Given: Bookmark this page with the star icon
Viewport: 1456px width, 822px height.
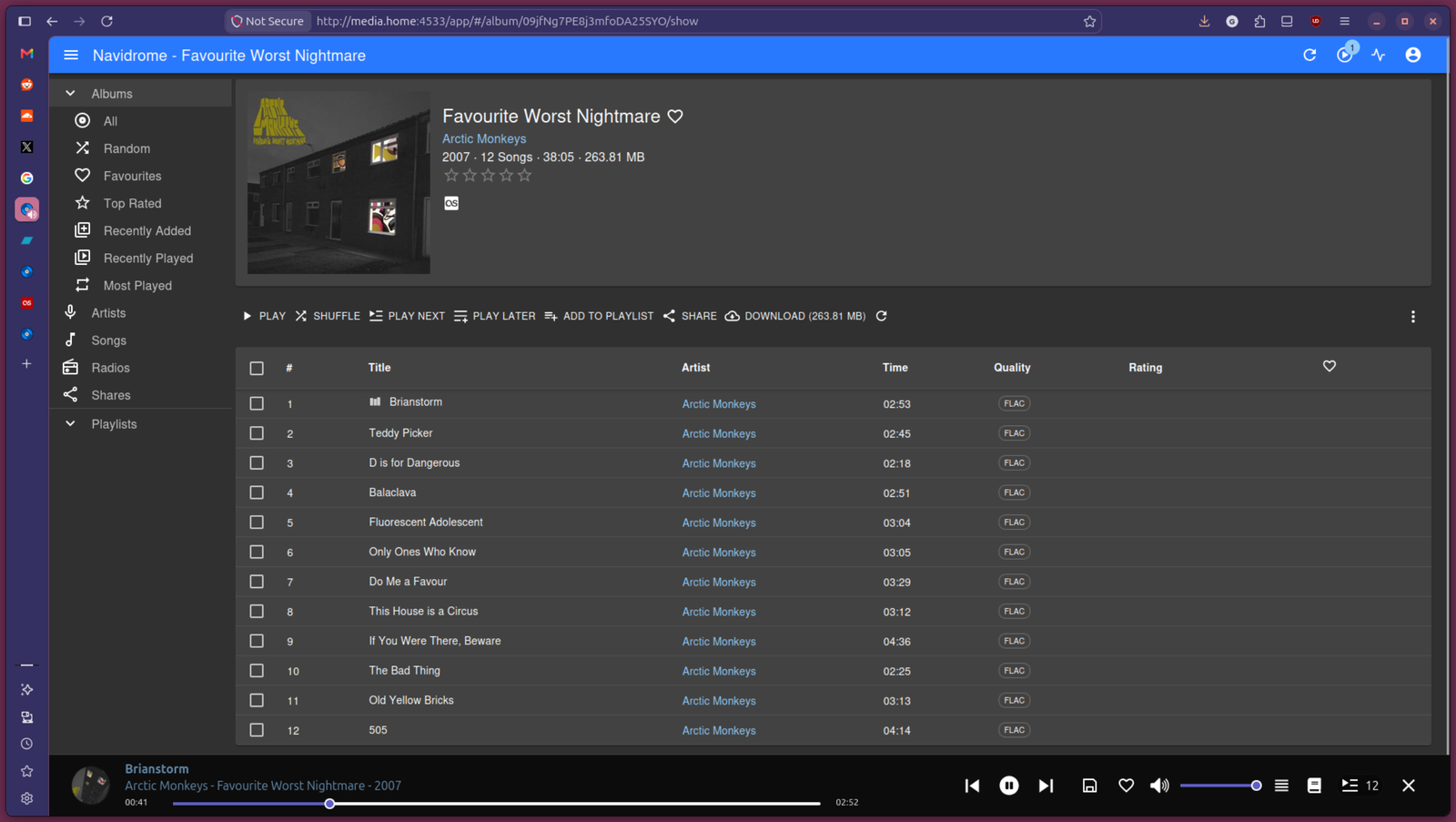Looking at the screenshot, I should pyautogui.click(x=1089, y=21).
